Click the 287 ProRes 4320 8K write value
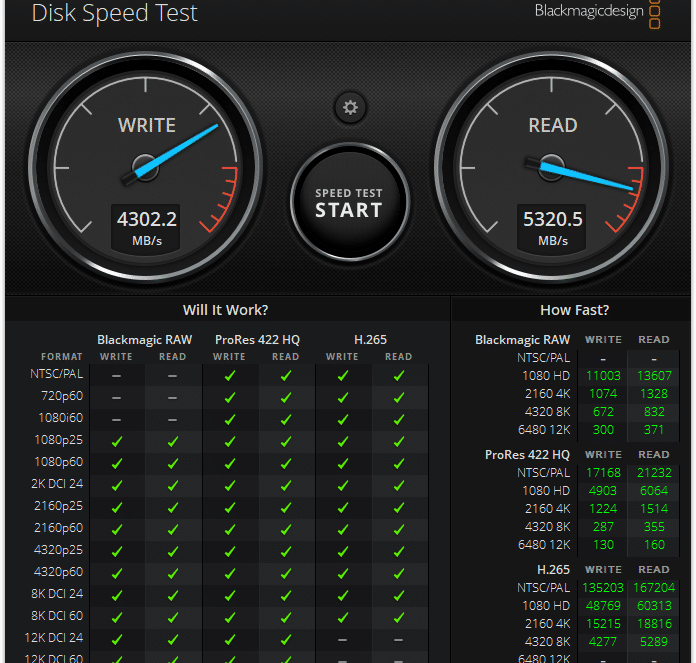Viewport: 696px width, 663px height. click(x=603, y=527)
